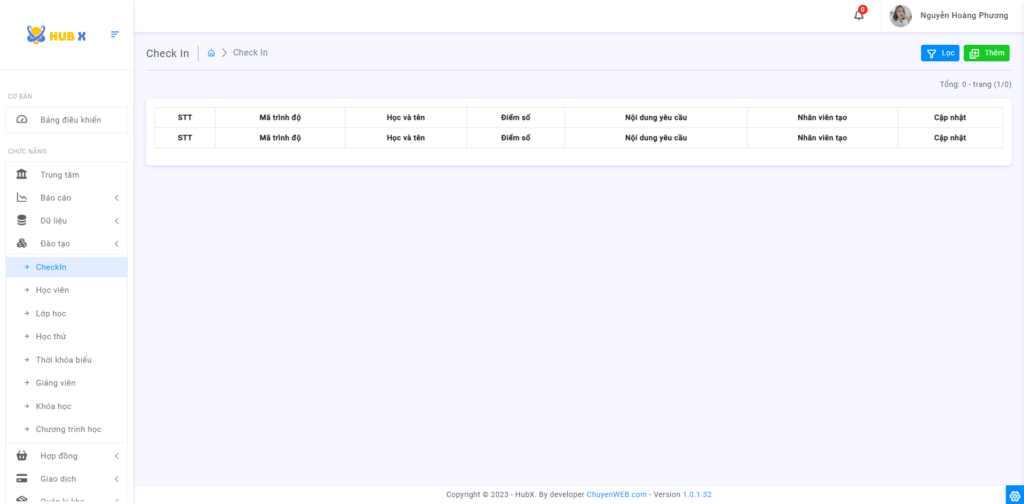
Task: Click the dashboard gauge icon
Action: (x=22, y=120)
